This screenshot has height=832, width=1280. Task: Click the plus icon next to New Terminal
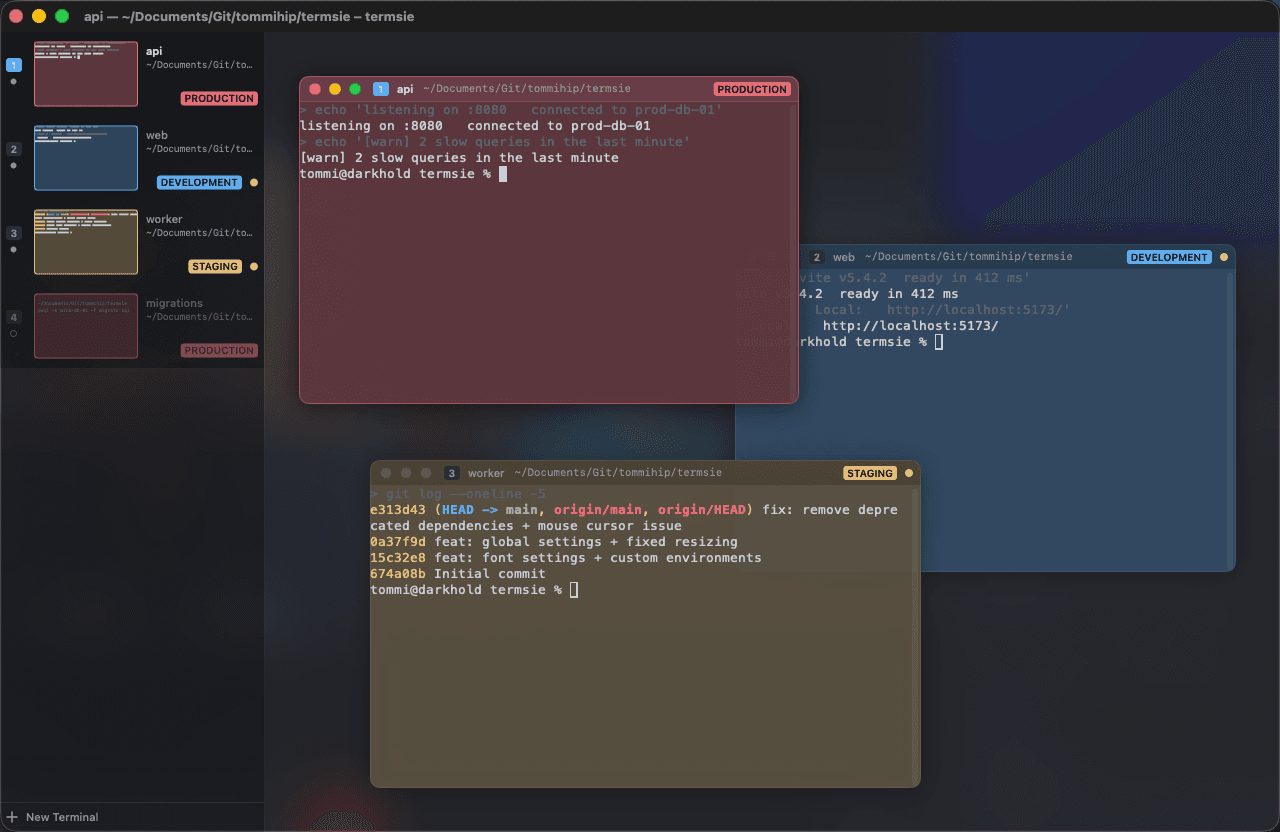[12, 817]
